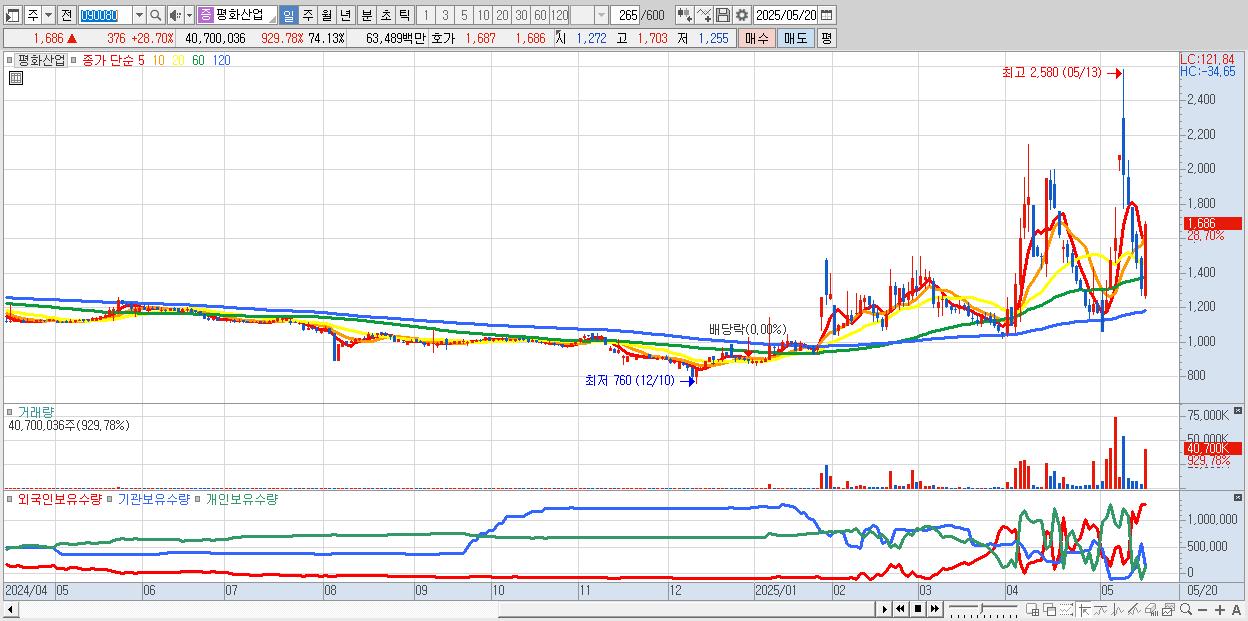Click the overlapping windows icon
Screen dimensions: 1248x621
[x=1049, y=609]
